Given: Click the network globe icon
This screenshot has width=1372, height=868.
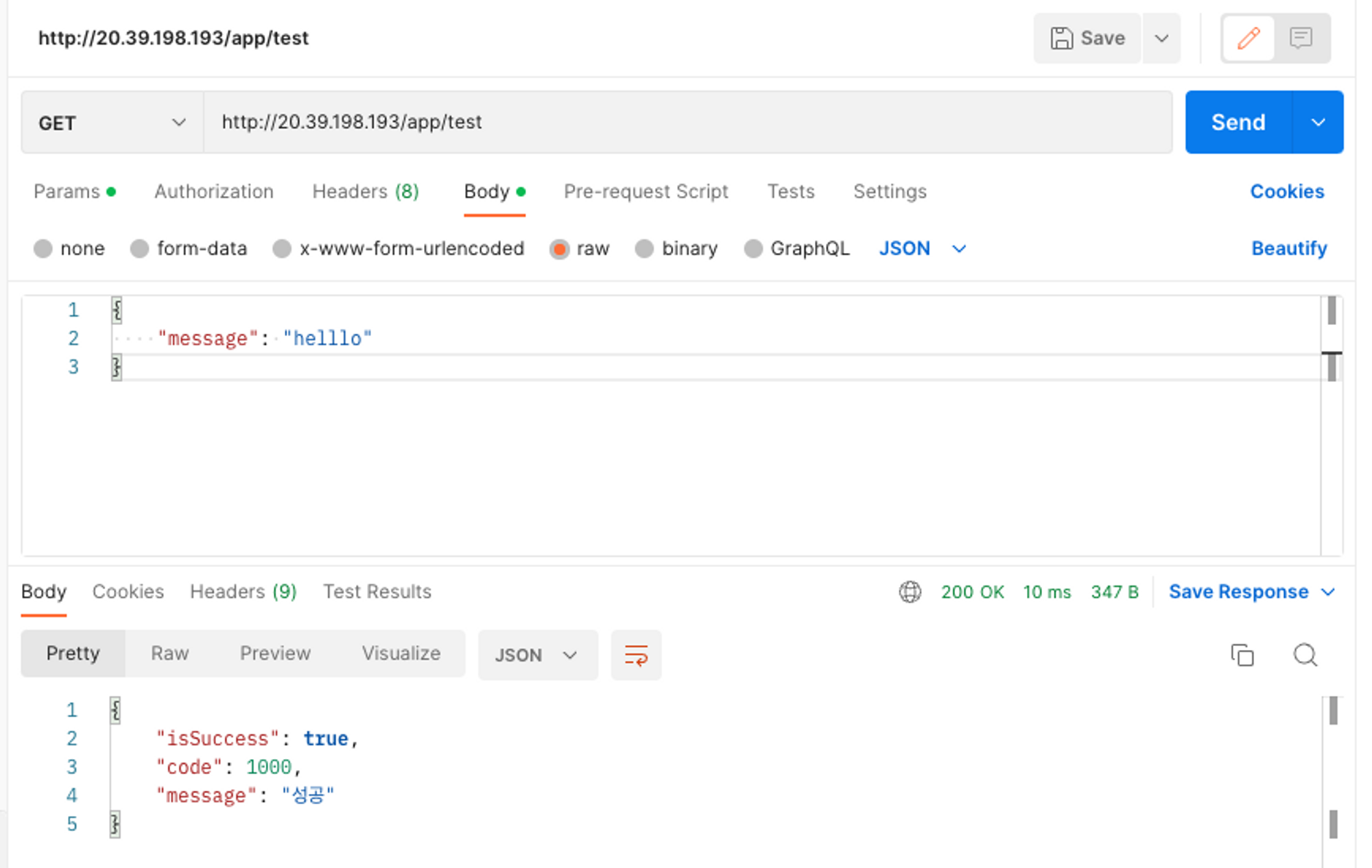Looking at the screenshot, I should [x=910, y=592].
